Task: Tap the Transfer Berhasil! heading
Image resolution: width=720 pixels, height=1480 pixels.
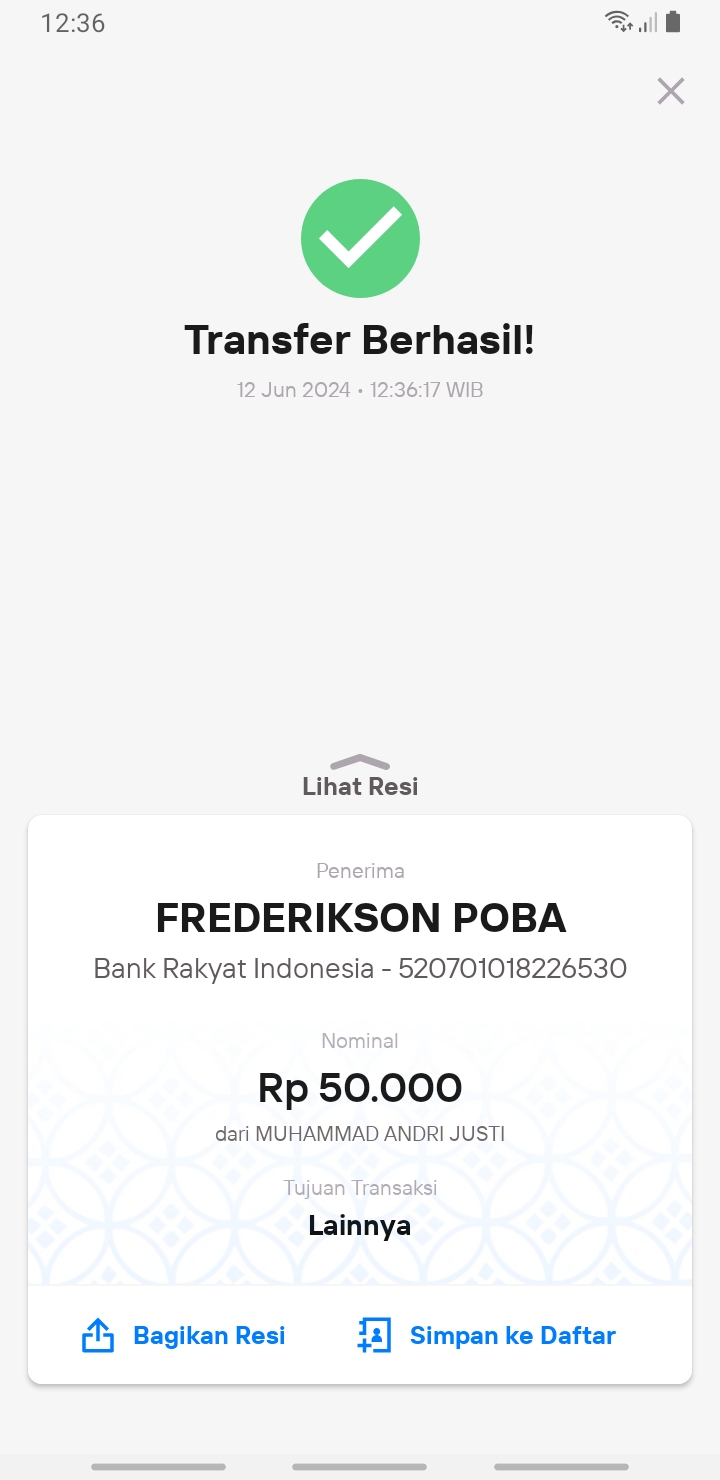Action: coord(360,340)
